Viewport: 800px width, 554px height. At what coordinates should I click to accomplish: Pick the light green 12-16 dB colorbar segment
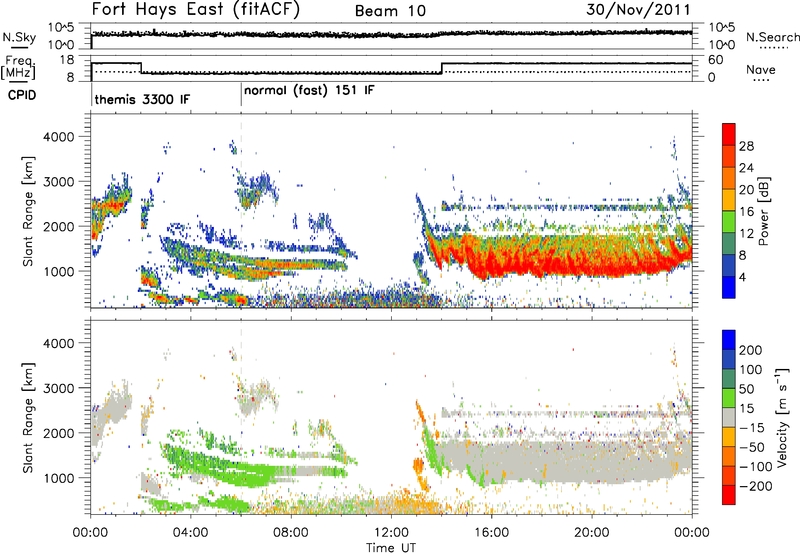coord(729,222)
